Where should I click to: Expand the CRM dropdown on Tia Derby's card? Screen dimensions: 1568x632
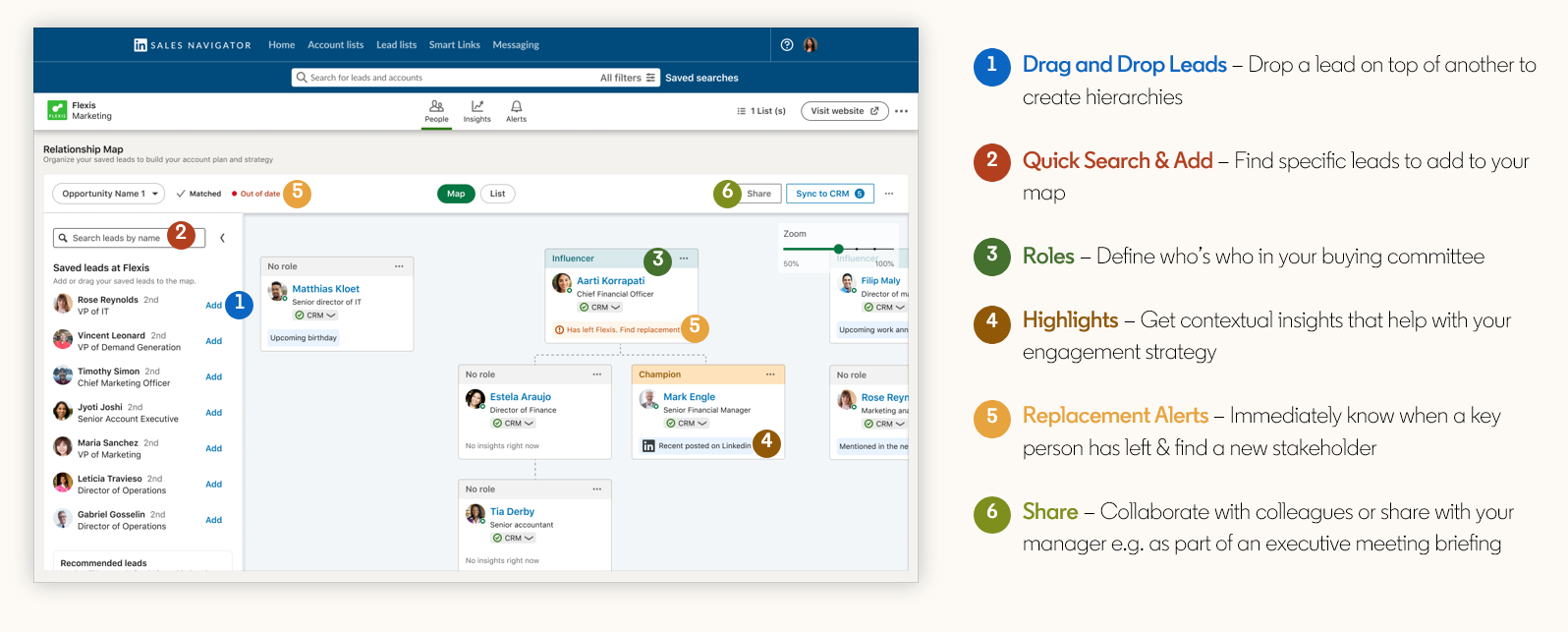[x=514, y=539]
